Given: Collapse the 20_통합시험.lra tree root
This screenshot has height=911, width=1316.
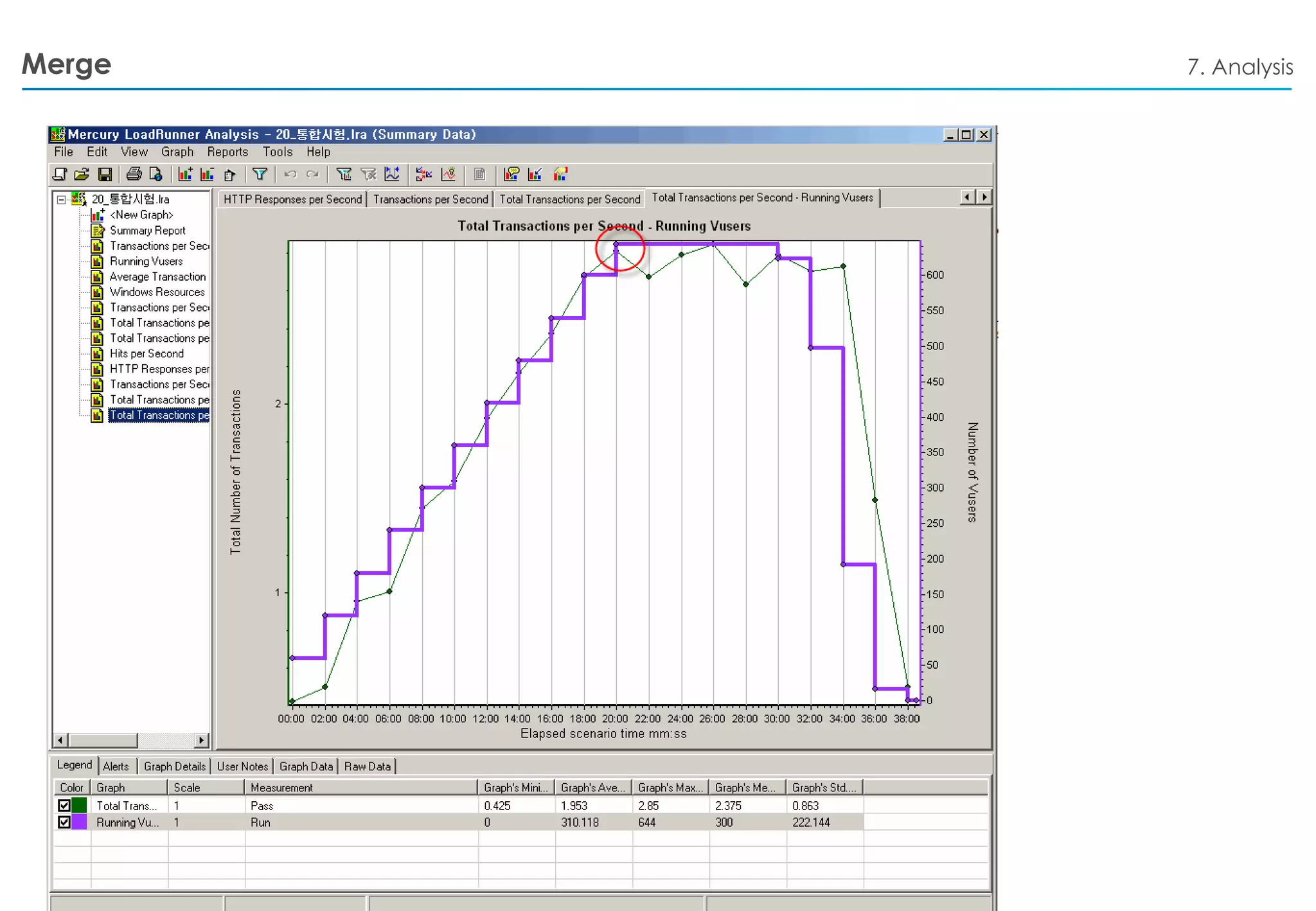Looking at the screenshot, I should (61, 199).
